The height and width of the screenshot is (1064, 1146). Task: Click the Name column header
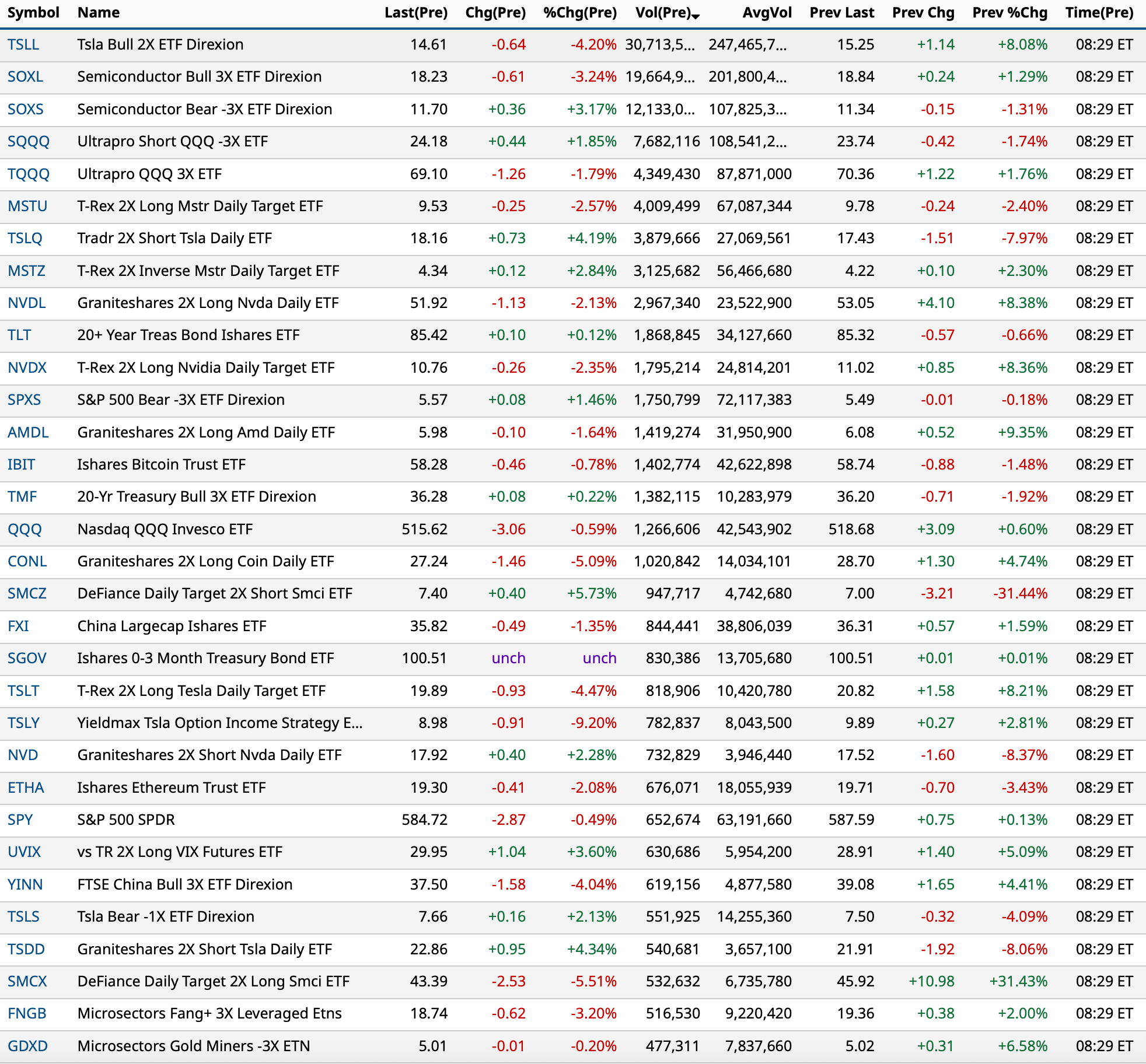tap(98, 13)
